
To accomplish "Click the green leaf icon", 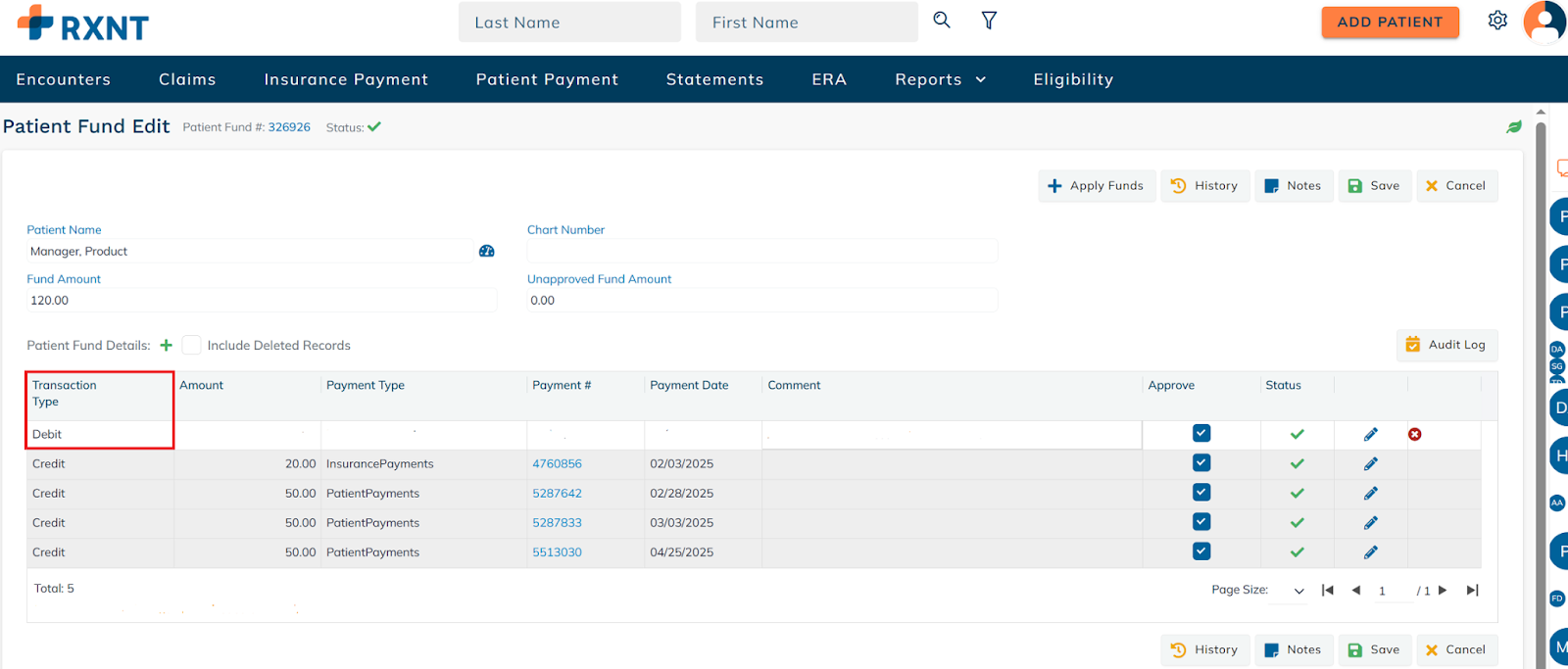I will [1513, 127].
